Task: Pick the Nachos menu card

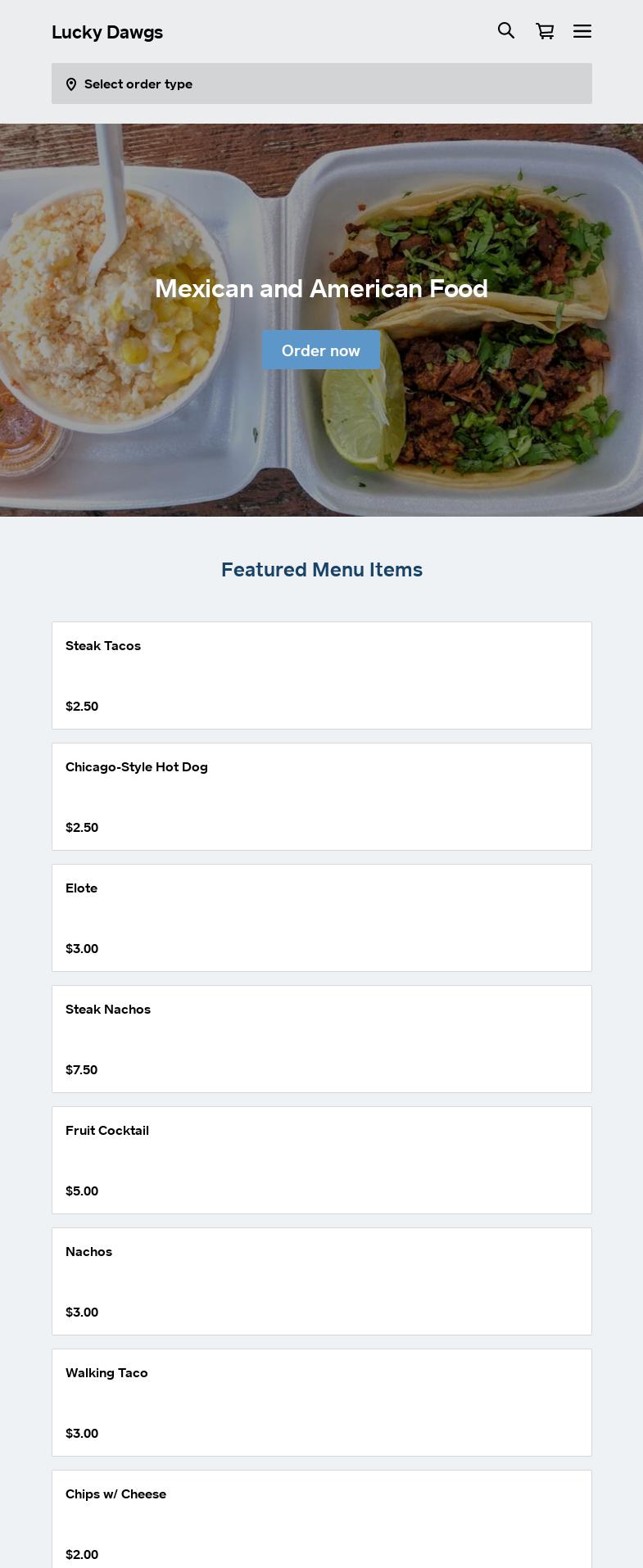Action: click(x=321, y=1281)
